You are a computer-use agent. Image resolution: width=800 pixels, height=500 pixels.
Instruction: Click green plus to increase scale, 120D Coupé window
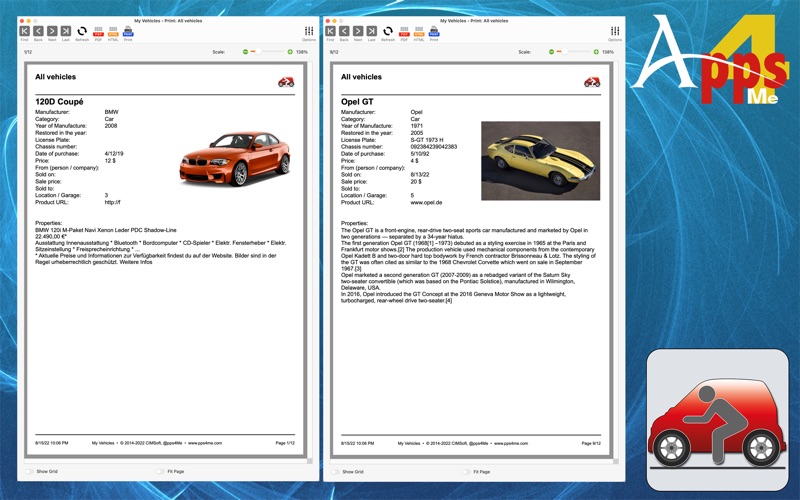[x=289, y=52]
